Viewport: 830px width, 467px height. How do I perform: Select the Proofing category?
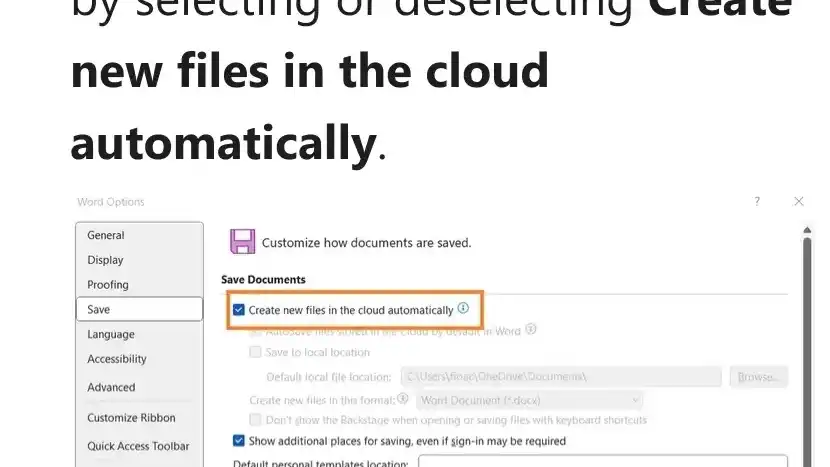pyautogui.click(x=108, y=285)
